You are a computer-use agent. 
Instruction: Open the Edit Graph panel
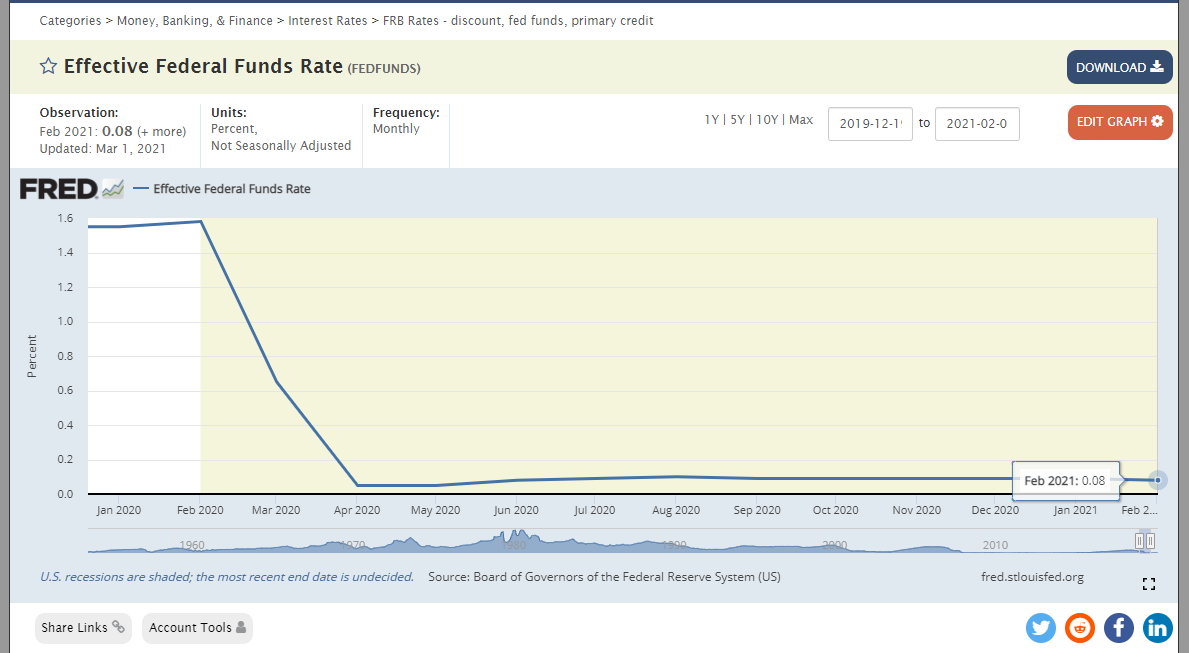pyautogui.click(x=1119, y=122)
